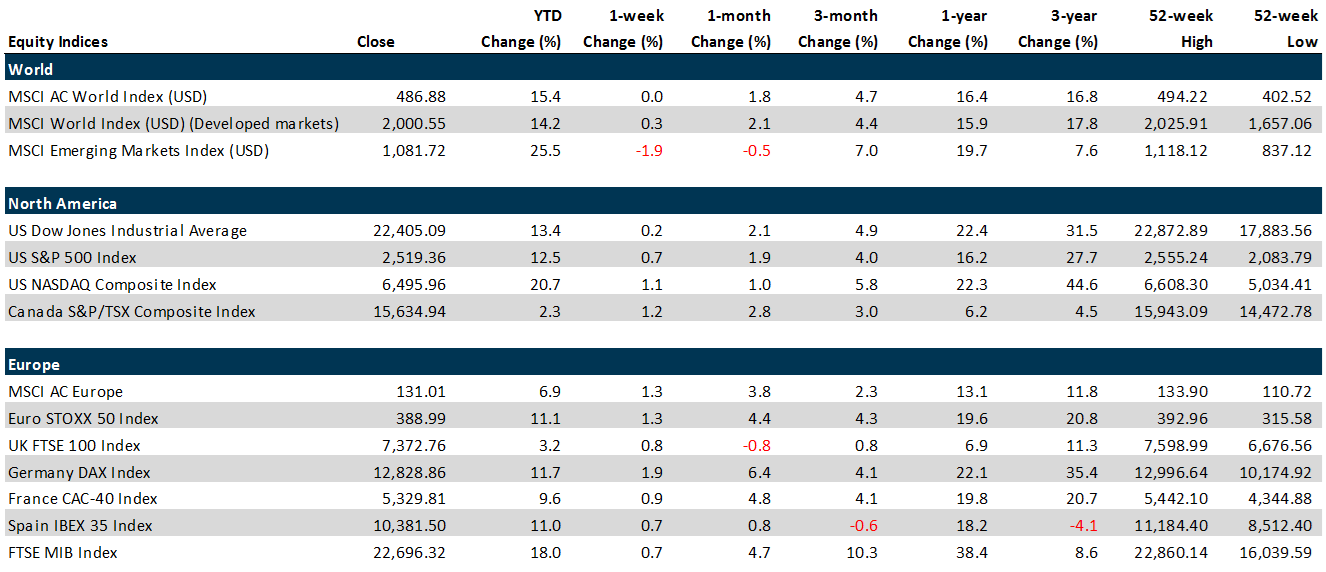
Task: Click Germany DAX 1-month change 6.4
Action: click(761, 472)
